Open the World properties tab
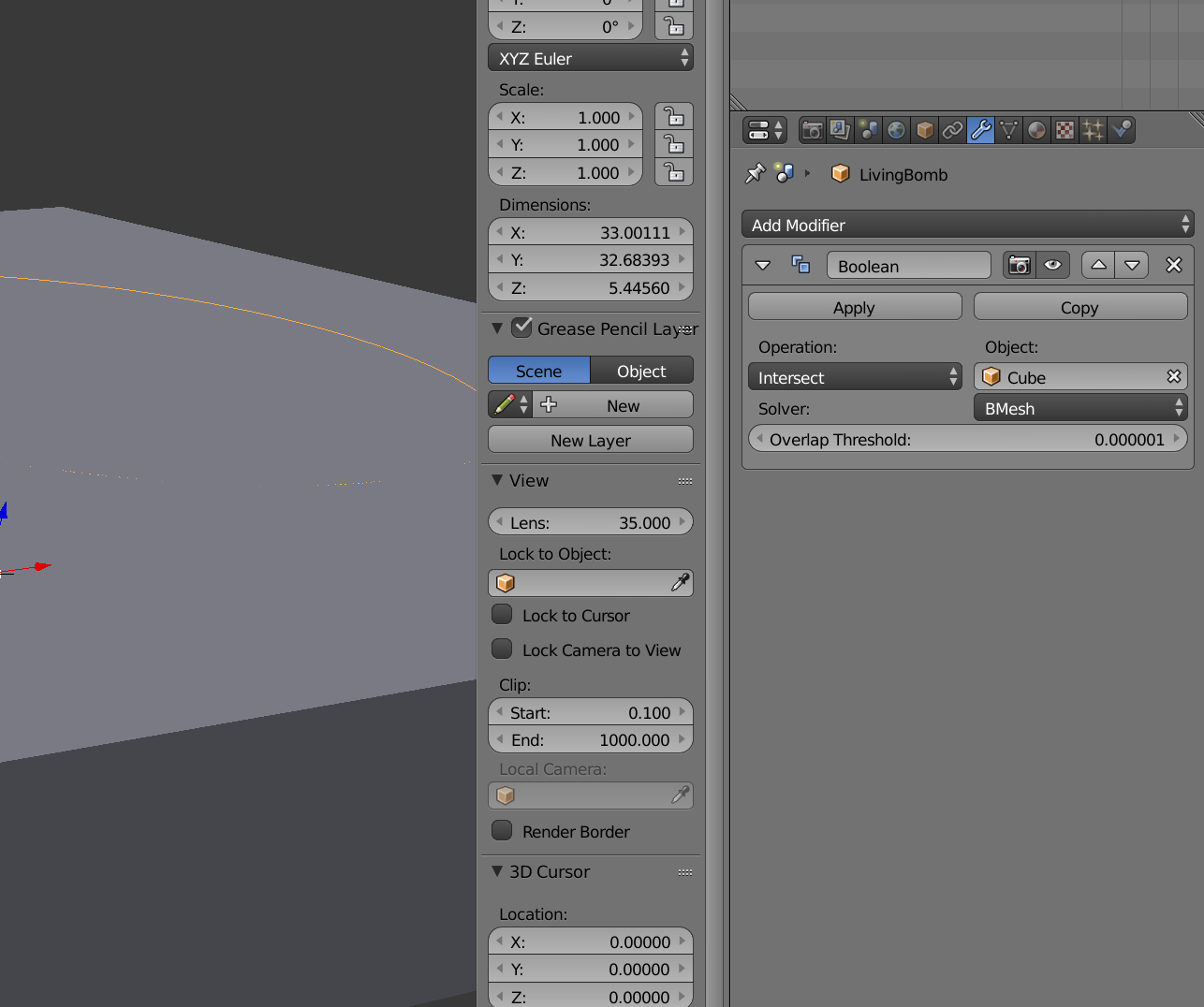1204x1007 pixels. (896, 130)
